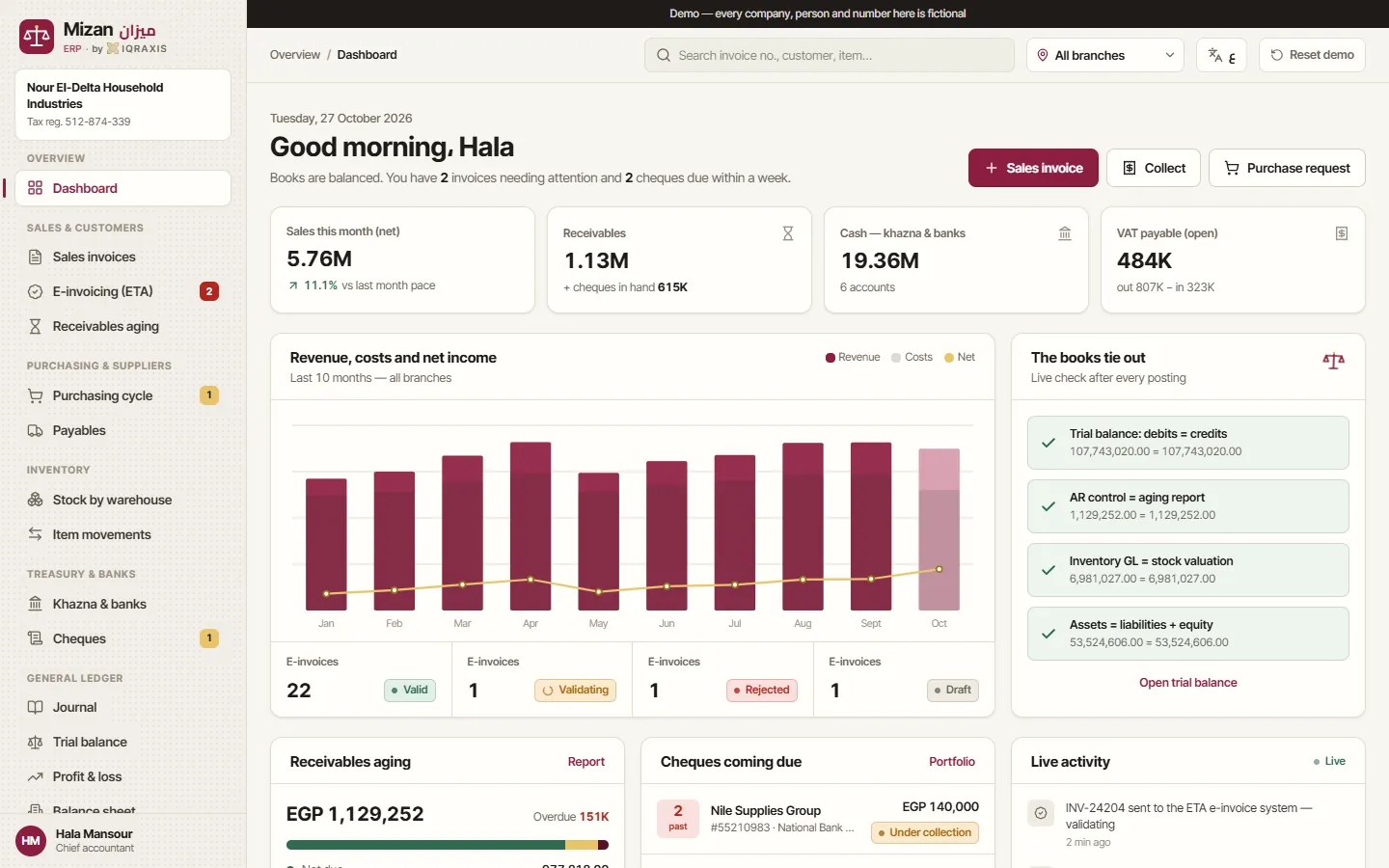Focus the invoice search field
The image size is (1389, 868).
pos(830,55)
